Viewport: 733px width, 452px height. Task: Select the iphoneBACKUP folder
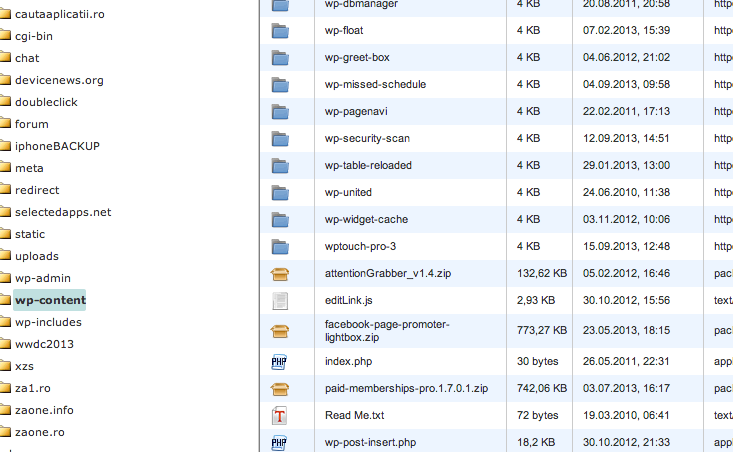click(x=57, y=146)
